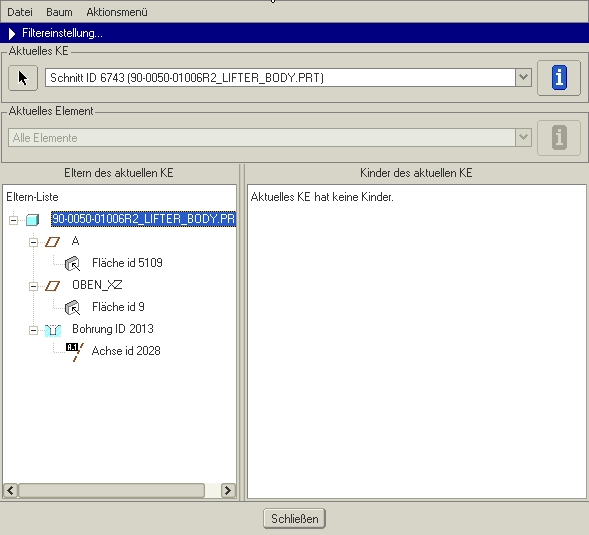
Task: Click the hole icon beside Bohrung ID 2013
Action: pos(53,330)
